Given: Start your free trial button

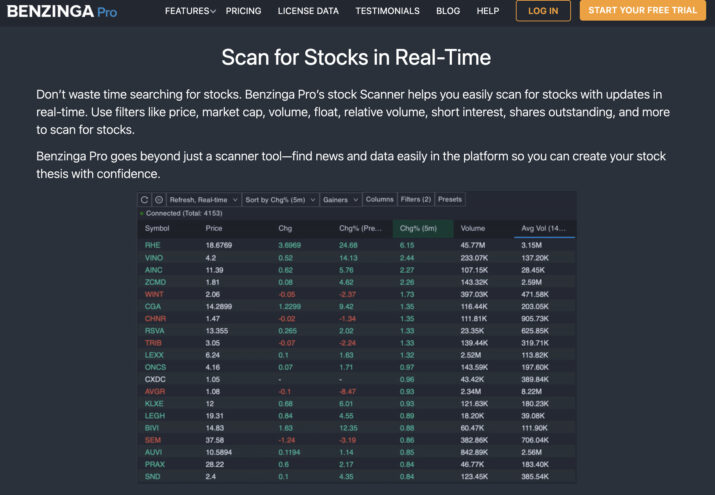Looking at the screenshot, I should 642,10.
